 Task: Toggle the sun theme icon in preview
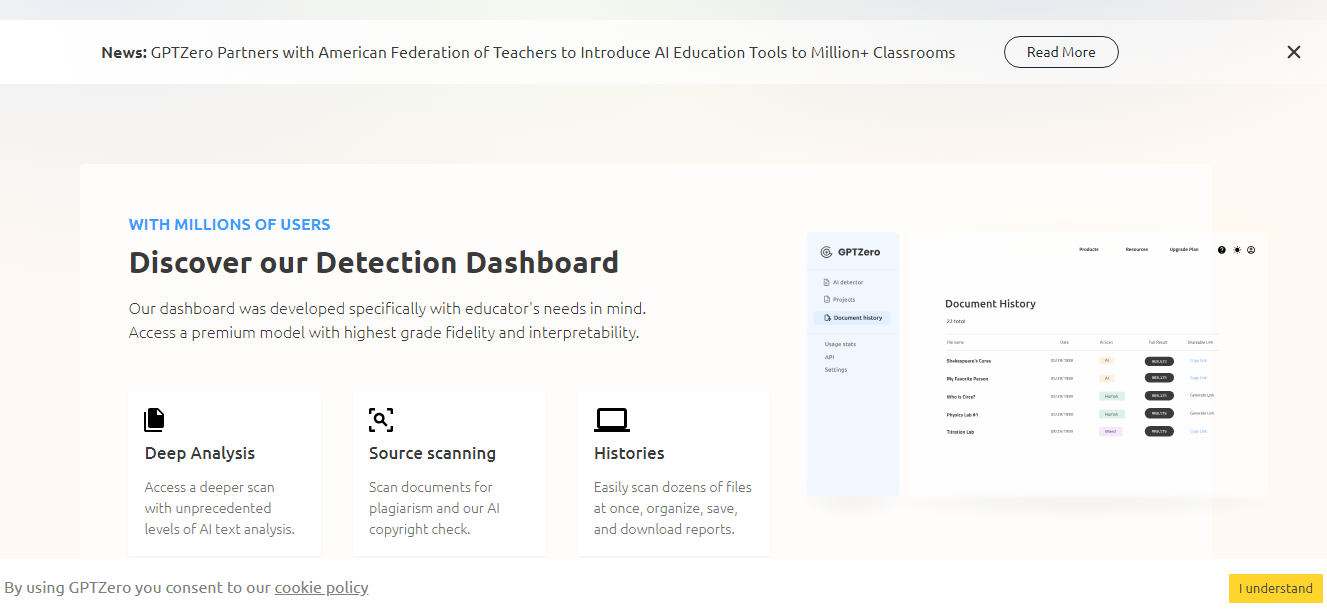(x=1237, y=250)
